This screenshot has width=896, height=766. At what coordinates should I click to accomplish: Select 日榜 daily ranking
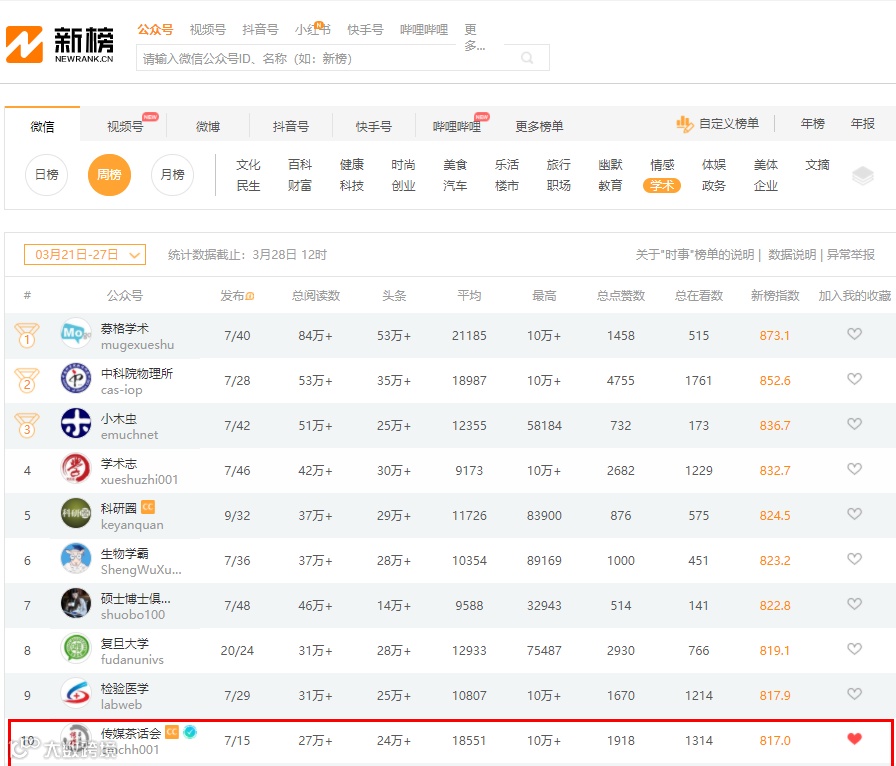point(46,174)
